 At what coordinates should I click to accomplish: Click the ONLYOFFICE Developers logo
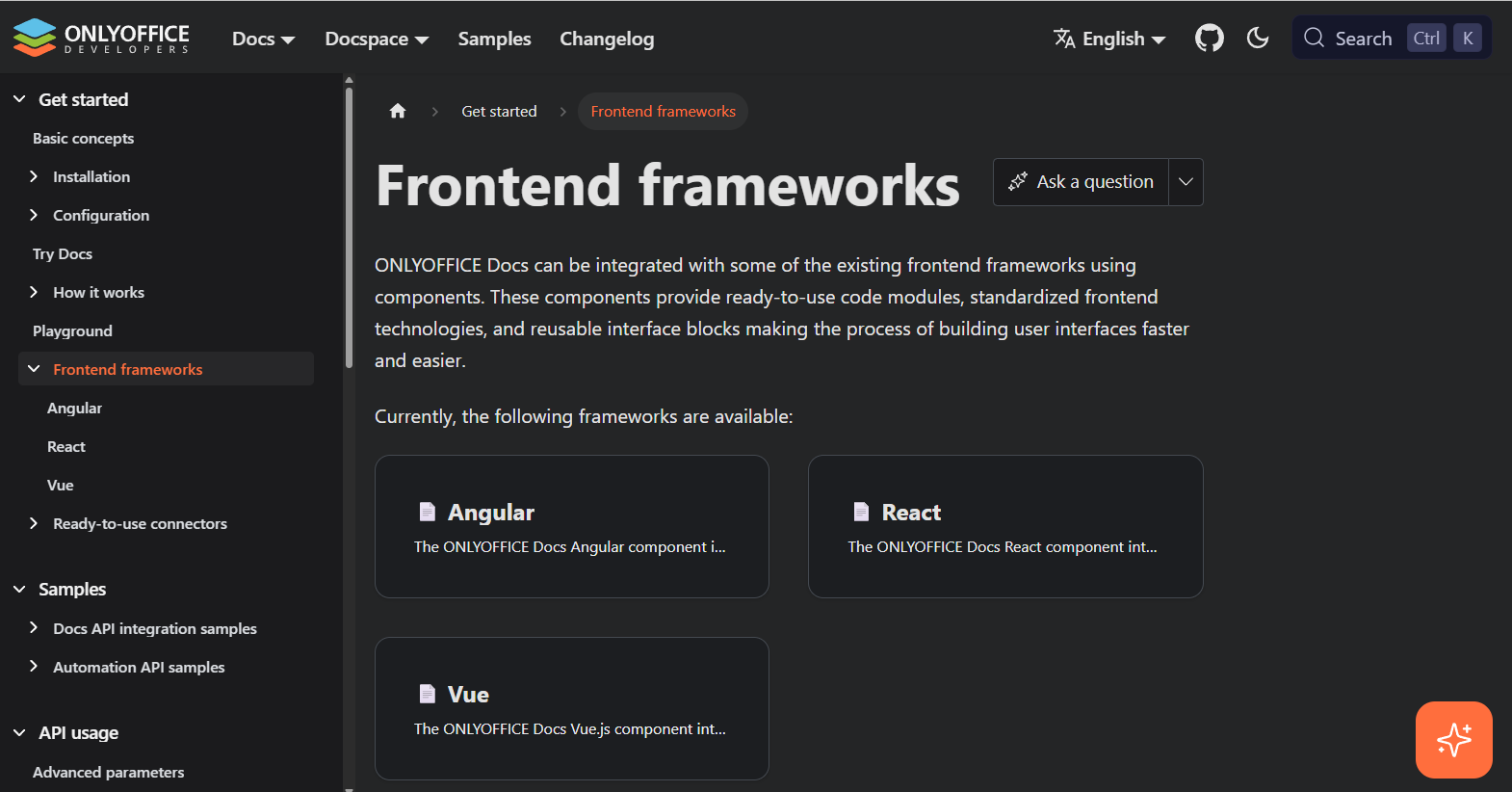tap(100, 38)
